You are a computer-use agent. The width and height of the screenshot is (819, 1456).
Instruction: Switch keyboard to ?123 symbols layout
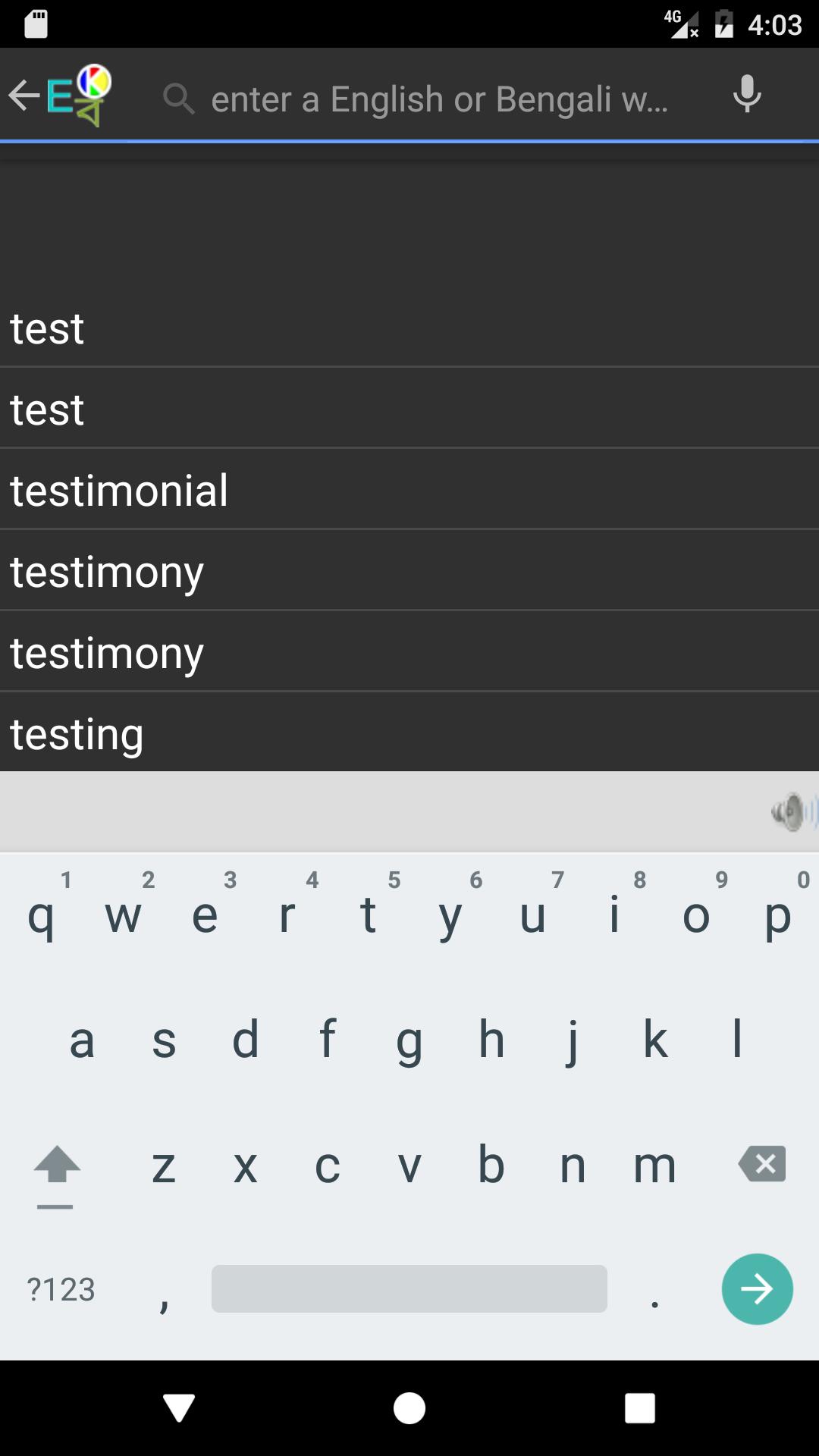click(61, 1289)
